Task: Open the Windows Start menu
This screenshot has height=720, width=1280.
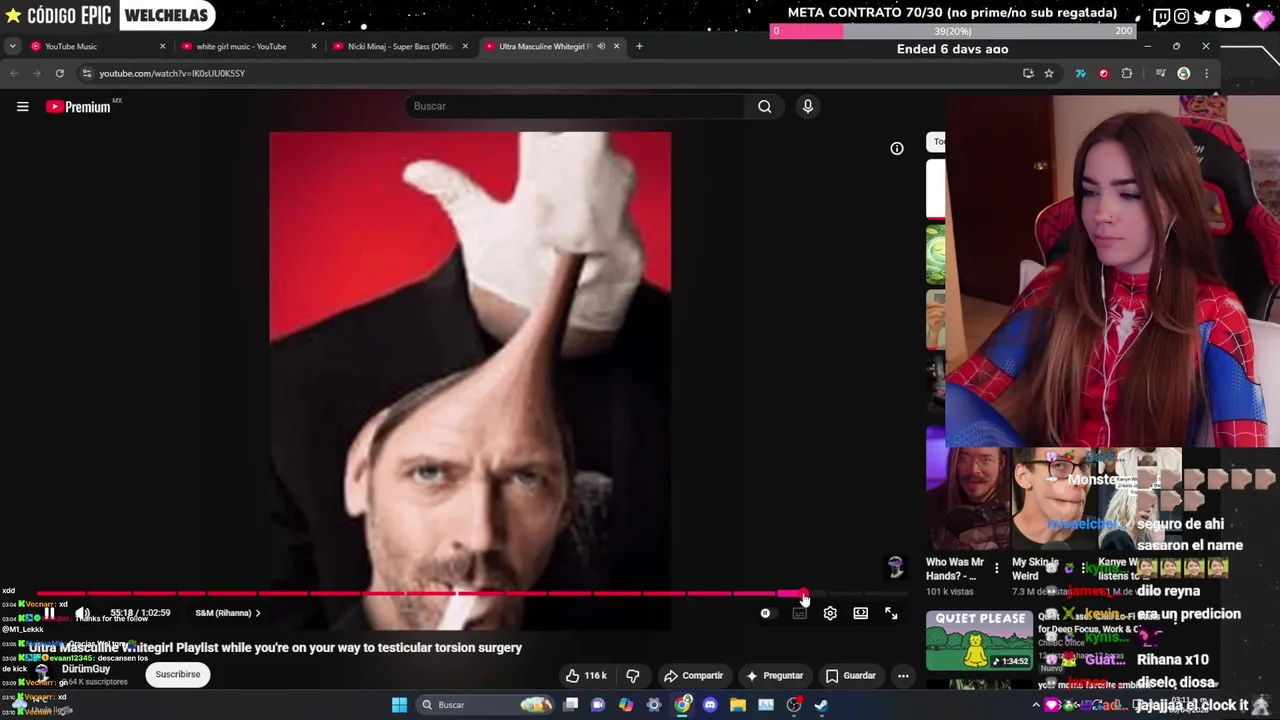Action: point(399,705)
